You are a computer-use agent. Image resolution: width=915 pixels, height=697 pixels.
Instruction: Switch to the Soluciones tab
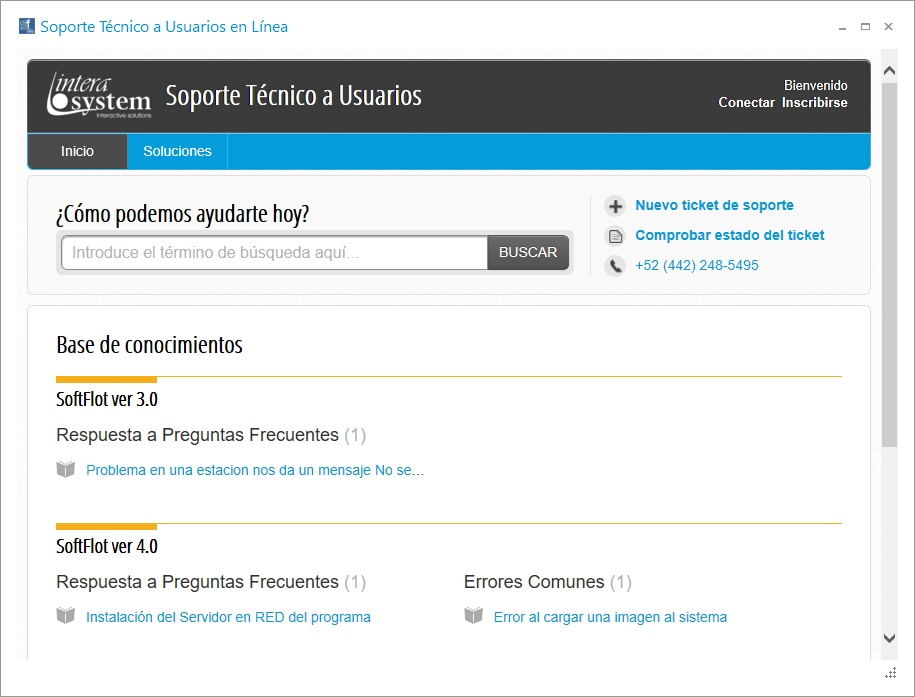(x=177, y=151)
